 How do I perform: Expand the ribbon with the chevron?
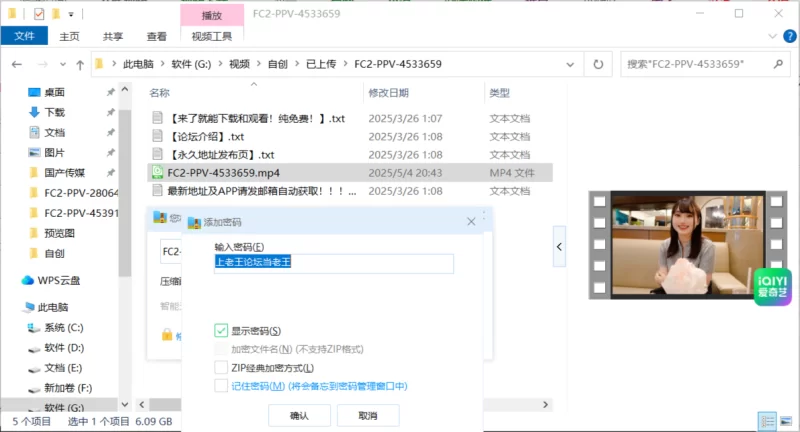[772, 37]
